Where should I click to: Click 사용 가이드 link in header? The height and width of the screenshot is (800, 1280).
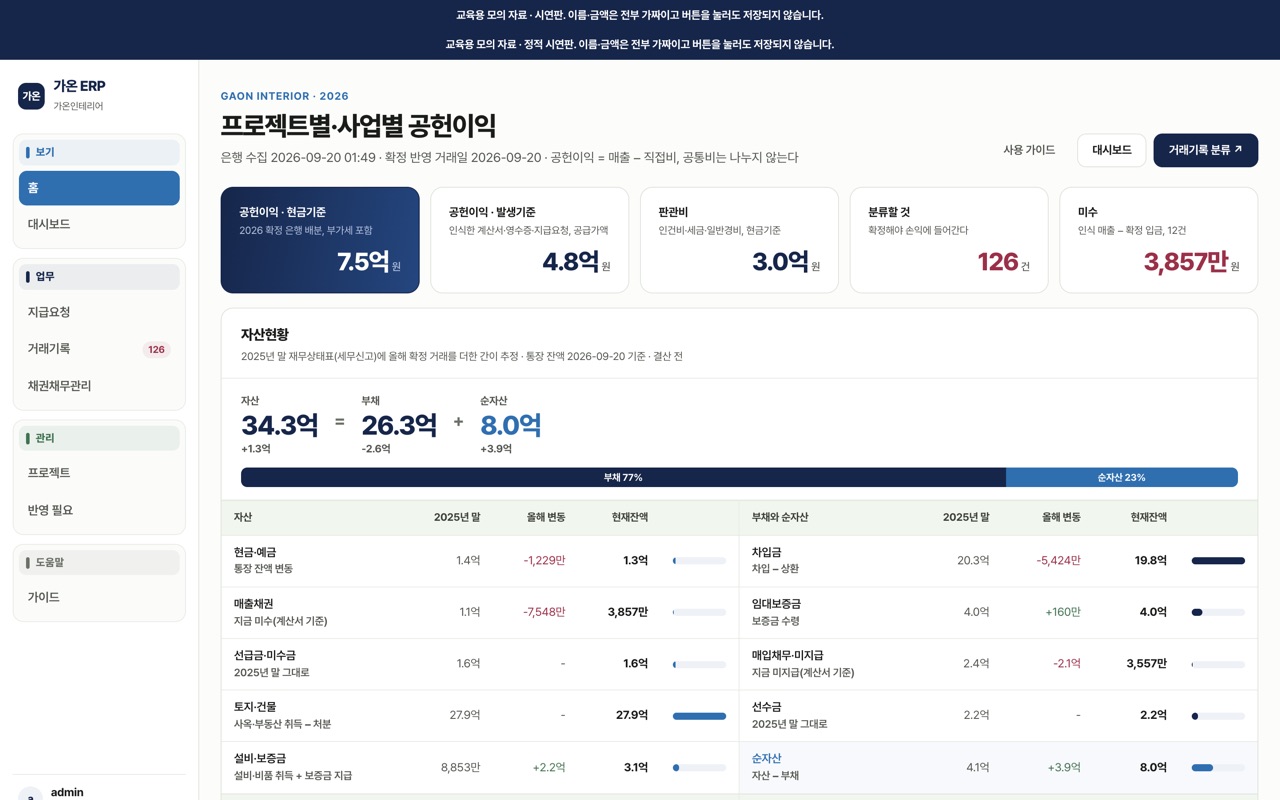[x=1029, y=150]
